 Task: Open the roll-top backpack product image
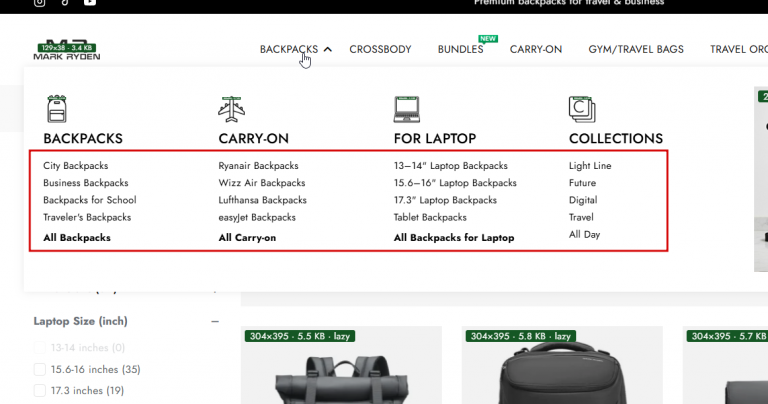tap(341, 365)
